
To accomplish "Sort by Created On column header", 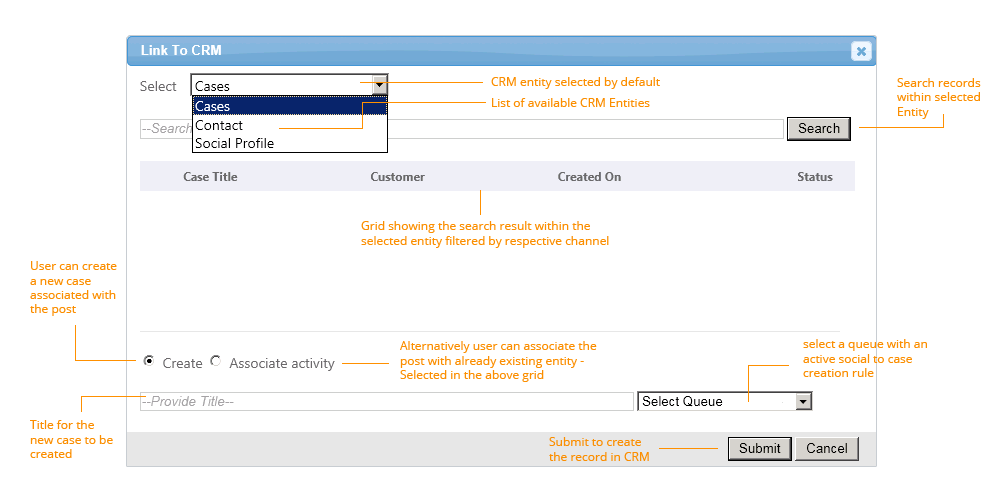I will [589, 177].
